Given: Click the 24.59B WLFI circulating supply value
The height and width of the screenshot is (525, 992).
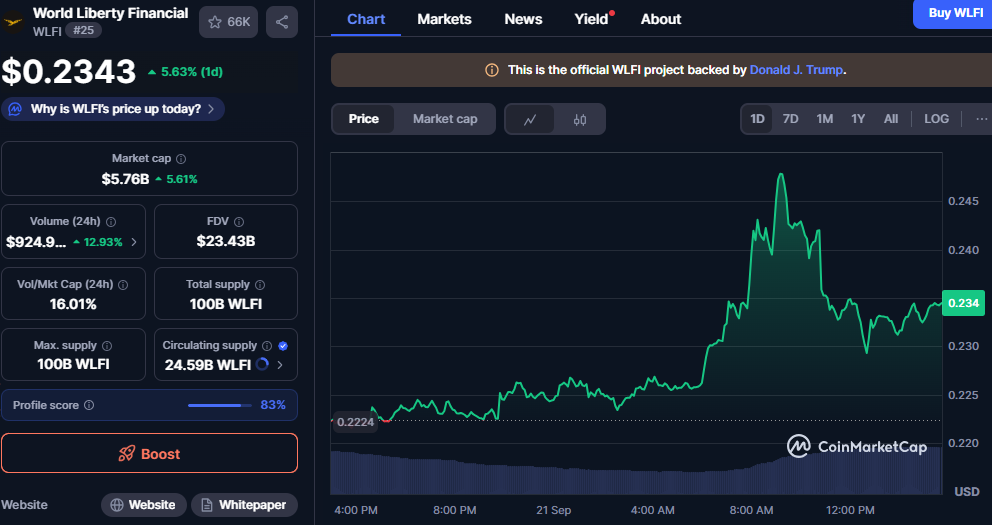Looking at the screenshot, I should point(208,365).
